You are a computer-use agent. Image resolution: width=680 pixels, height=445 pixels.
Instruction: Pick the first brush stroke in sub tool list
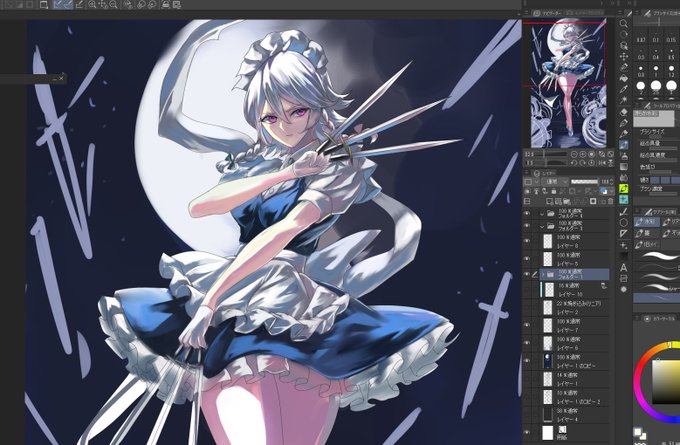[x=657, y=256]
